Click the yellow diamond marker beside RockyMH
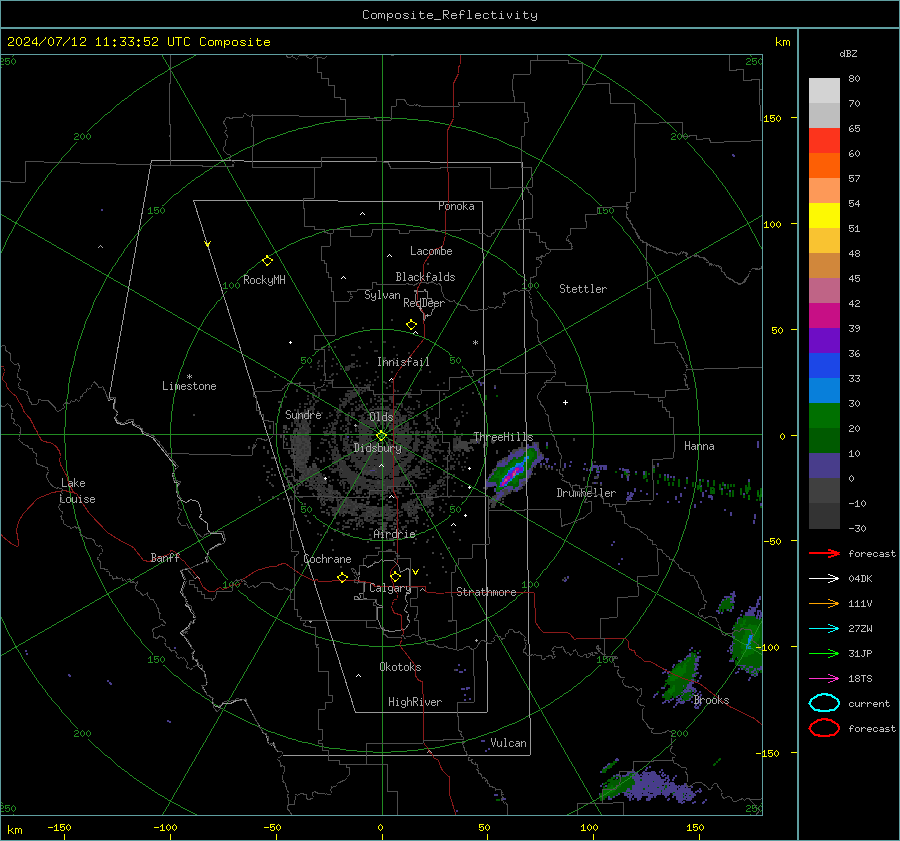This screenshot has height=841, width=900. pos(267,261)
